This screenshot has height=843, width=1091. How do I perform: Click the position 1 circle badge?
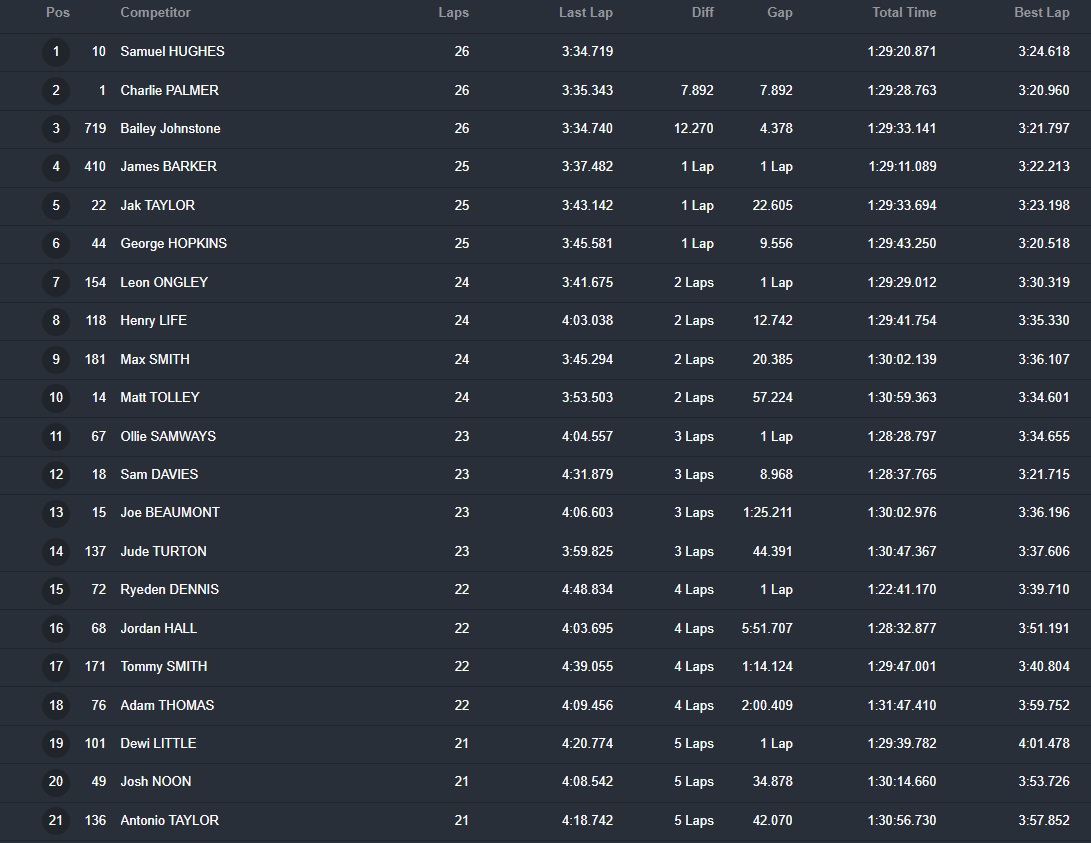click(56, 52)
